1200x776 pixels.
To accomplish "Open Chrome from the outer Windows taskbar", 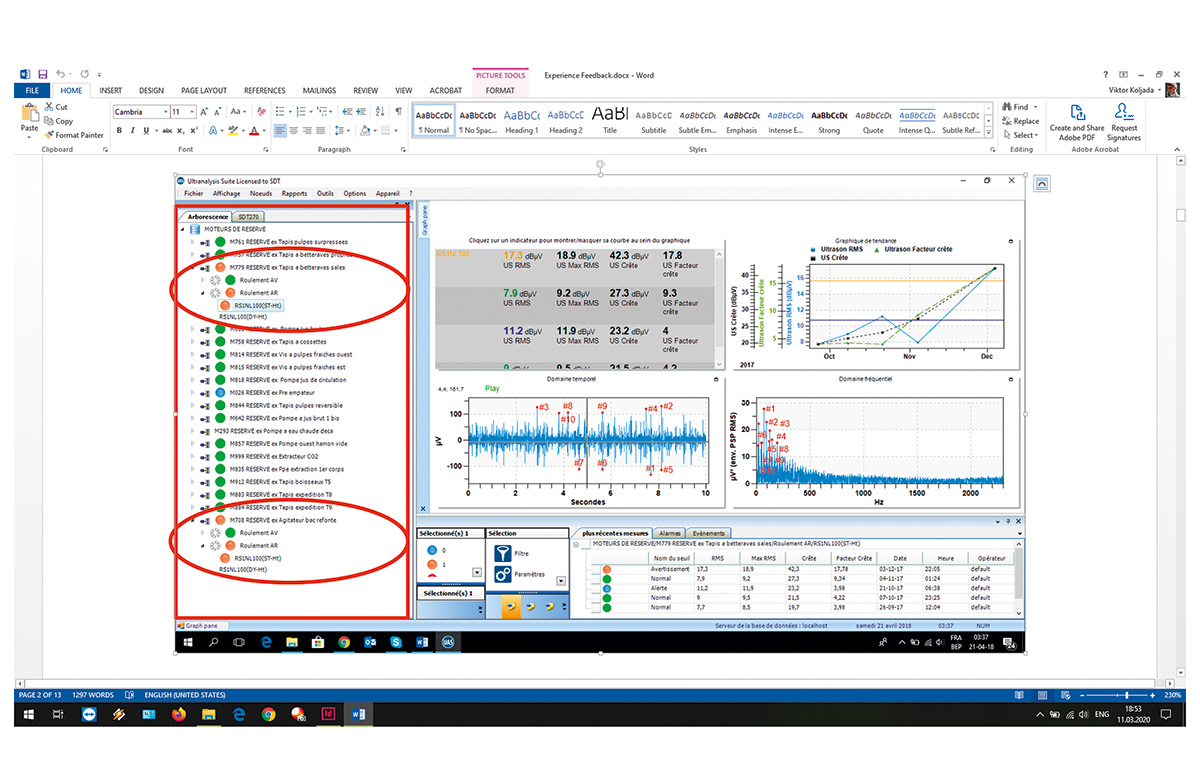I will 269,714.
